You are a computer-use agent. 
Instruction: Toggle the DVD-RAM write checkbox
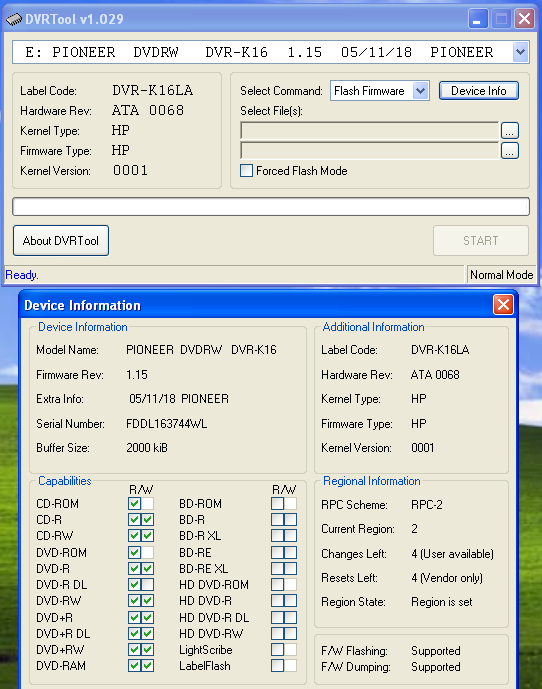click(148, 666)
